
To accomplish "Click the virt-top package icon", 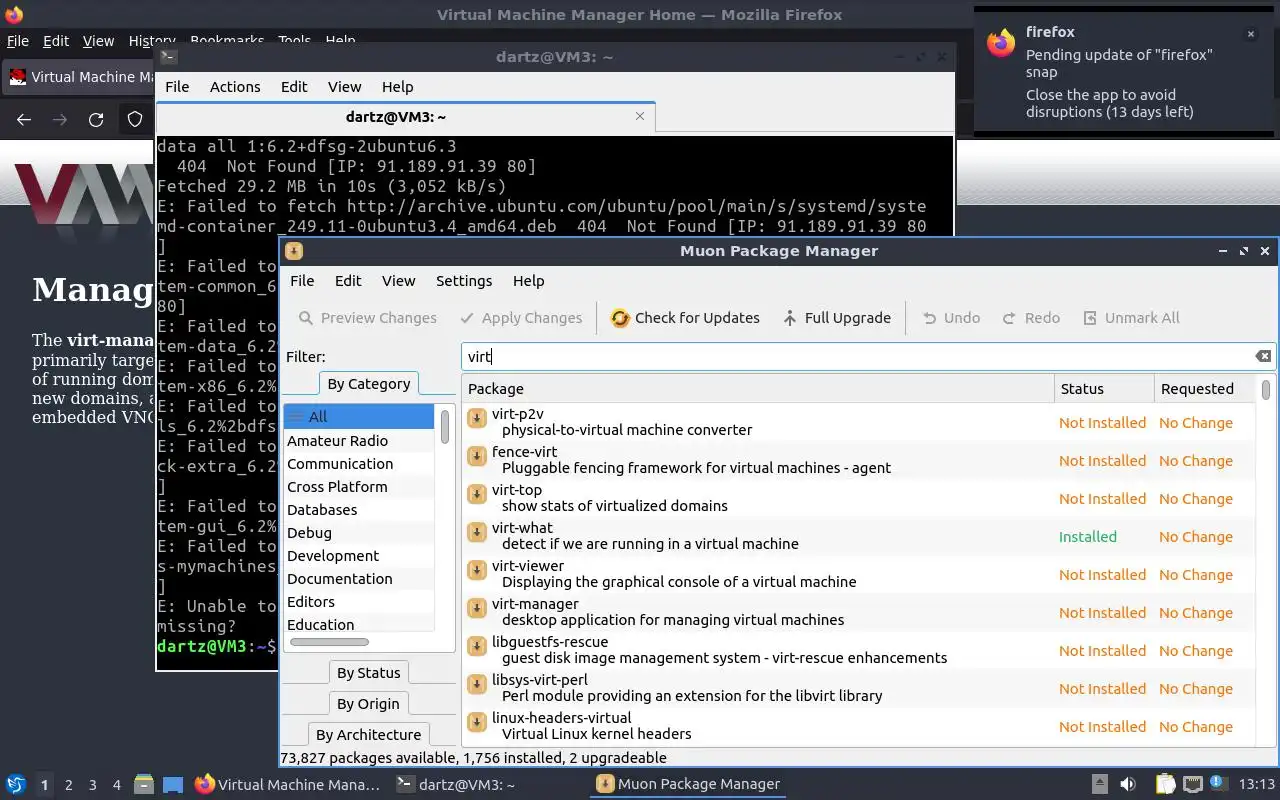I will [477, 494].
